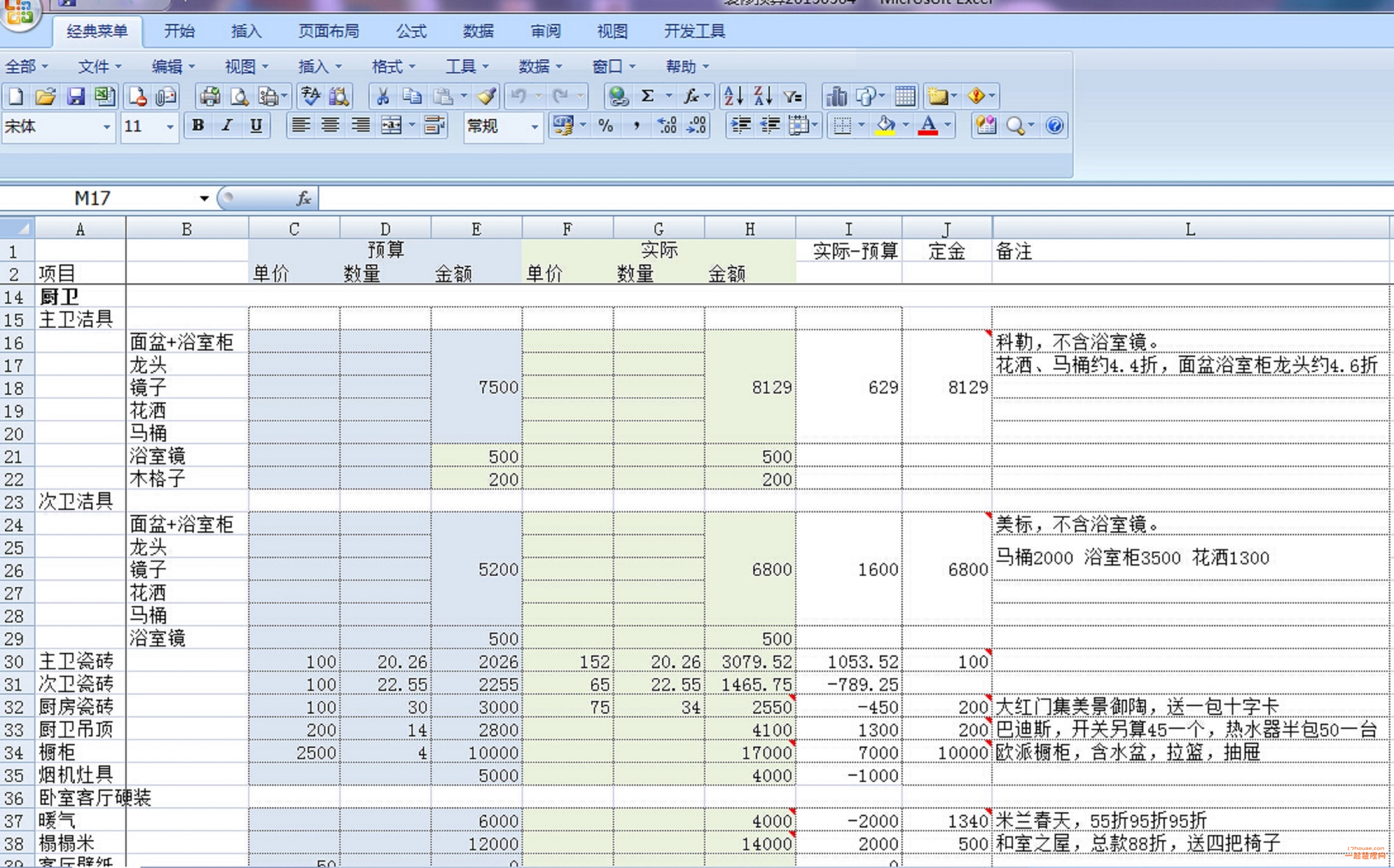Insert a chart with the column chart icon
The width and height of the screenshot is (1394, 868).
(x=836, y=96)
